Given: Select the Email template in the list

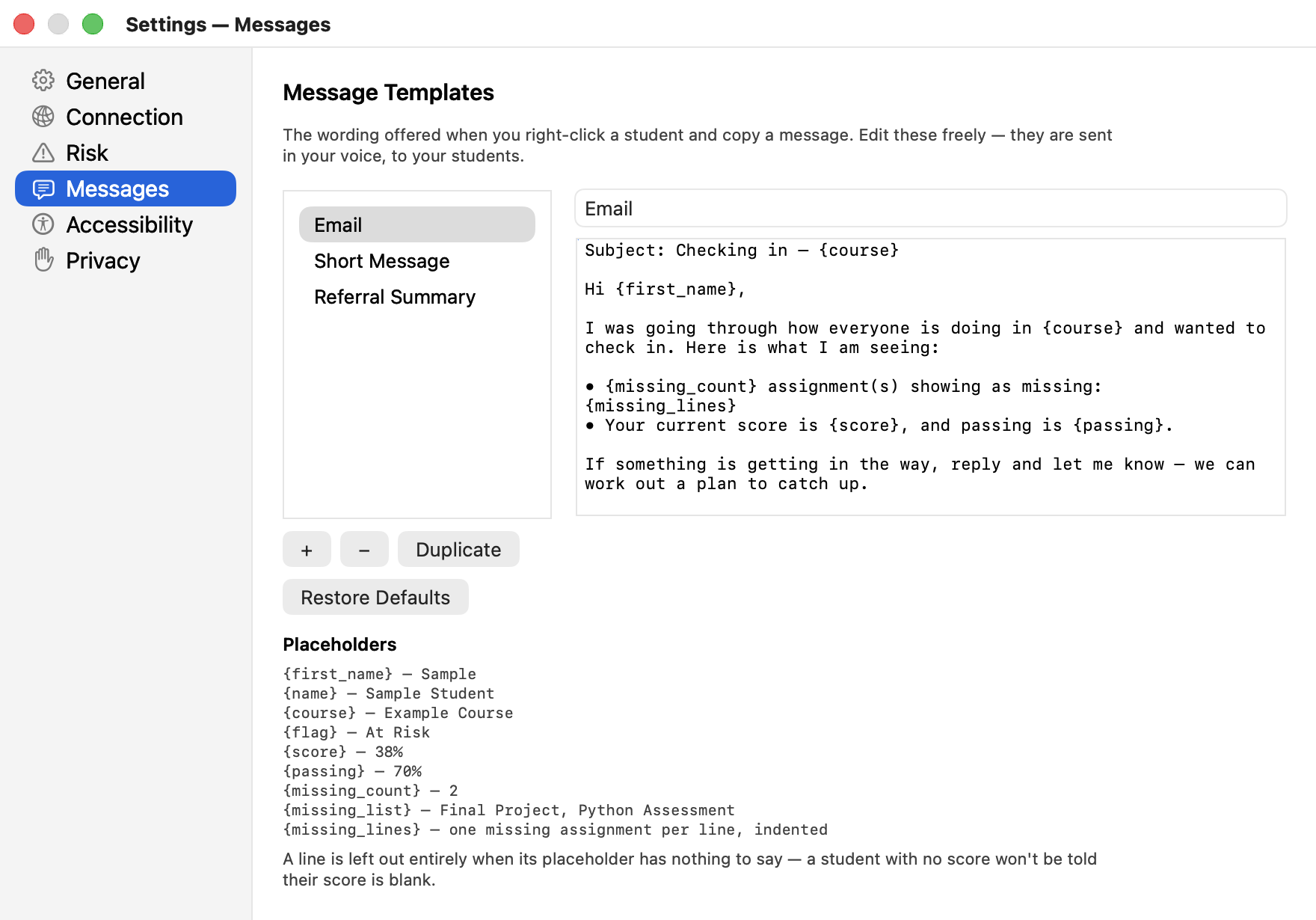Looking at the screenshot, I should click(x=417, y=224).
